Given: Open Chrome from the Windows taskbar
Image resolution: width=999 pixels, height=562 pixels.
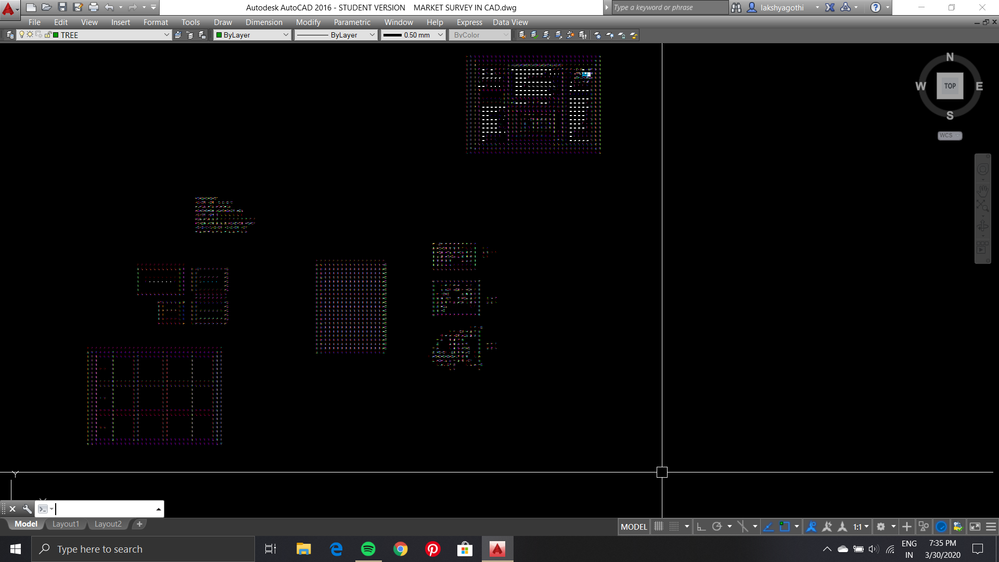Looking at the screenshot, I should [400, 549].
